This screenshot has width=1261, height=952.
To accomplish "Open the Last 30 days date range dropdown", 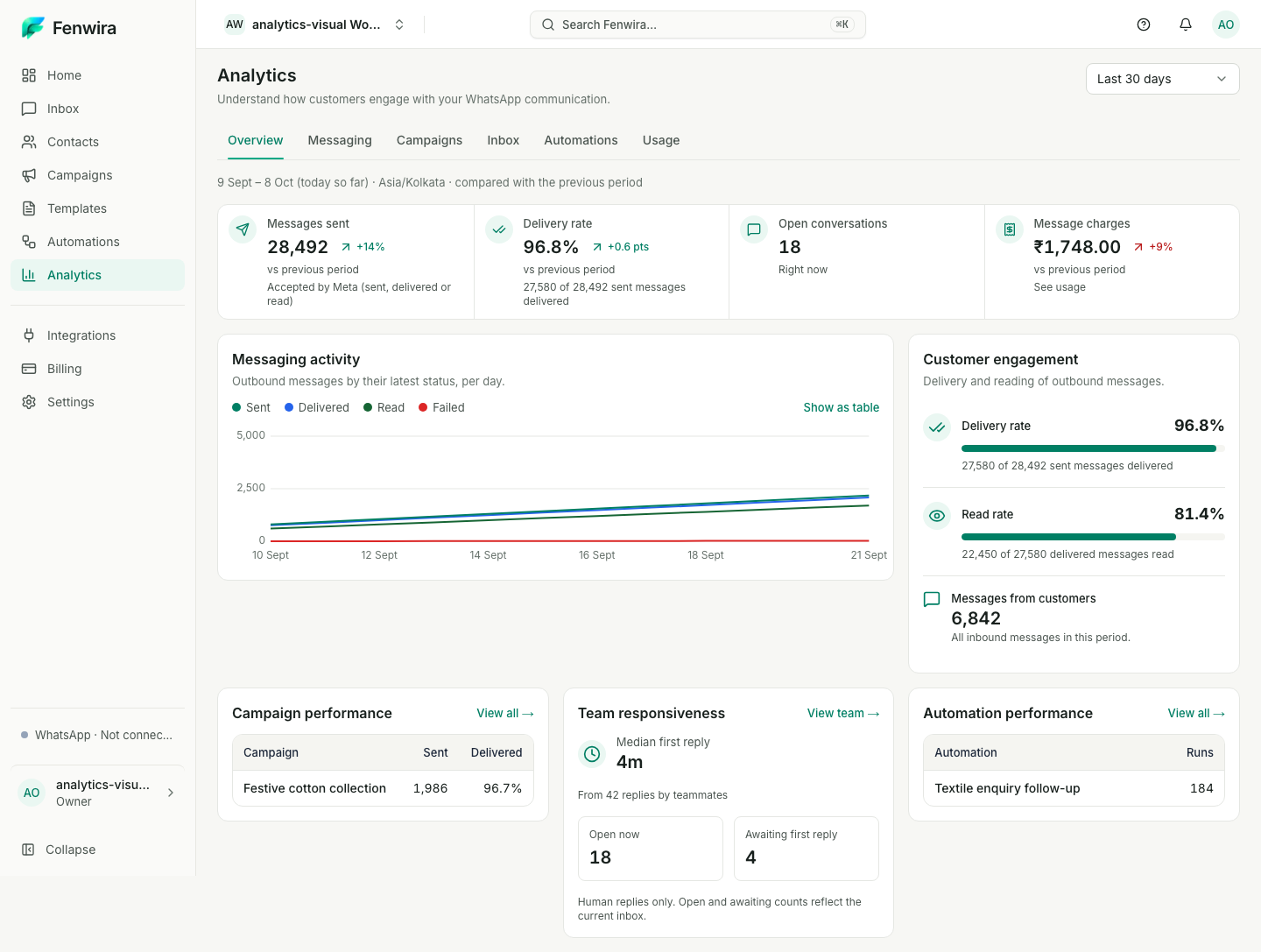I will pos(1162,79).
